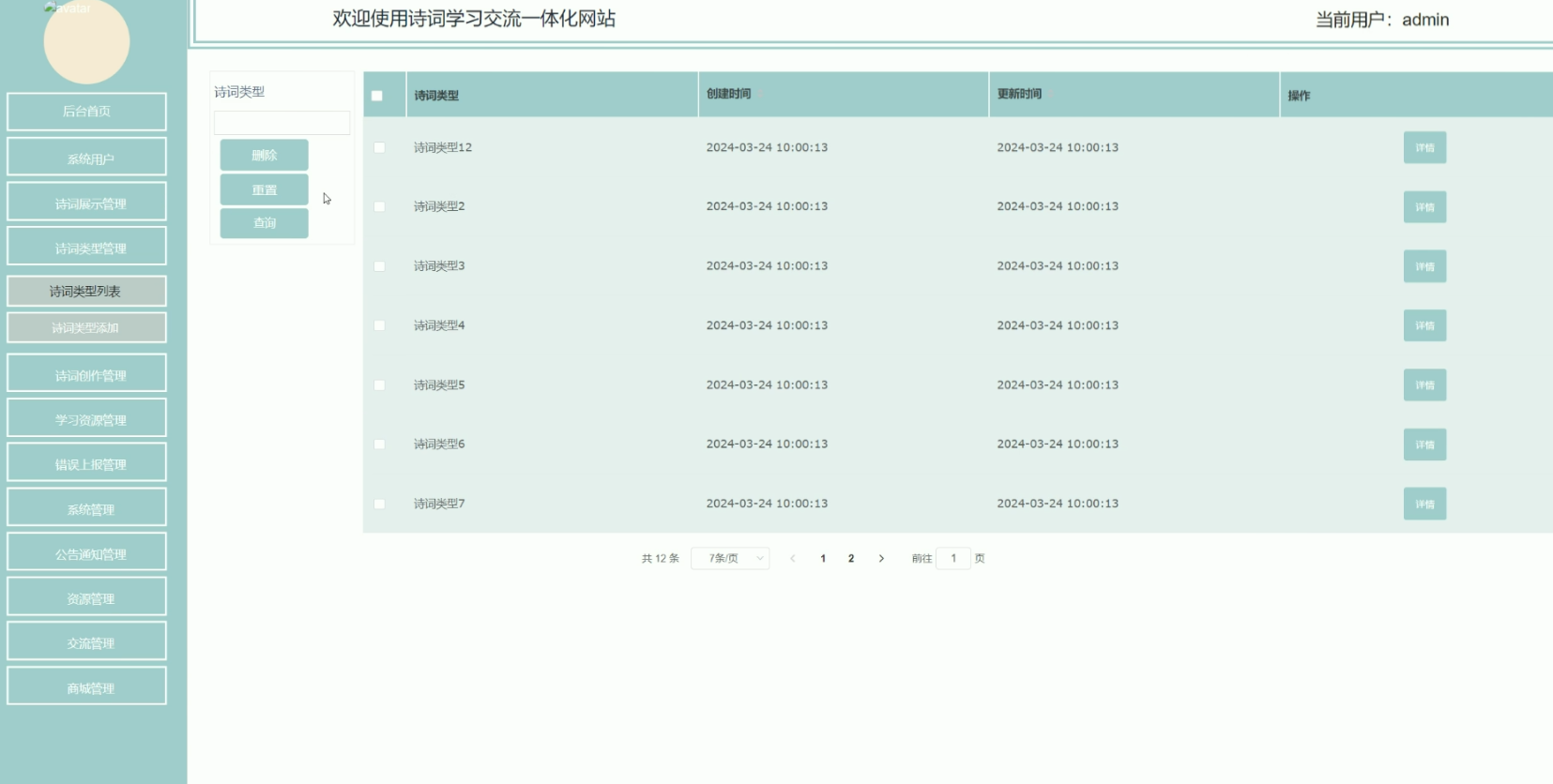This screenshot has height=784, width=1553.
Task: Select 诗词类型添加 submenu item
Action: (87, 327)
